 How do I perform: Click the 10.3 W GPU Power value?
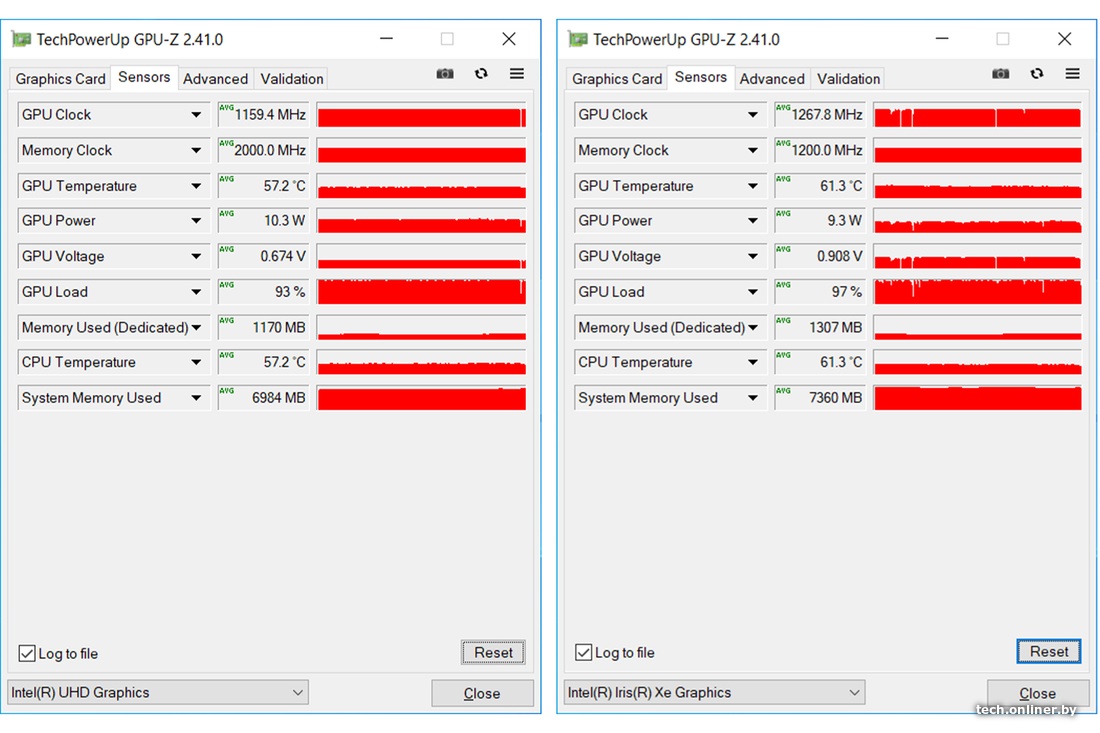264,221
